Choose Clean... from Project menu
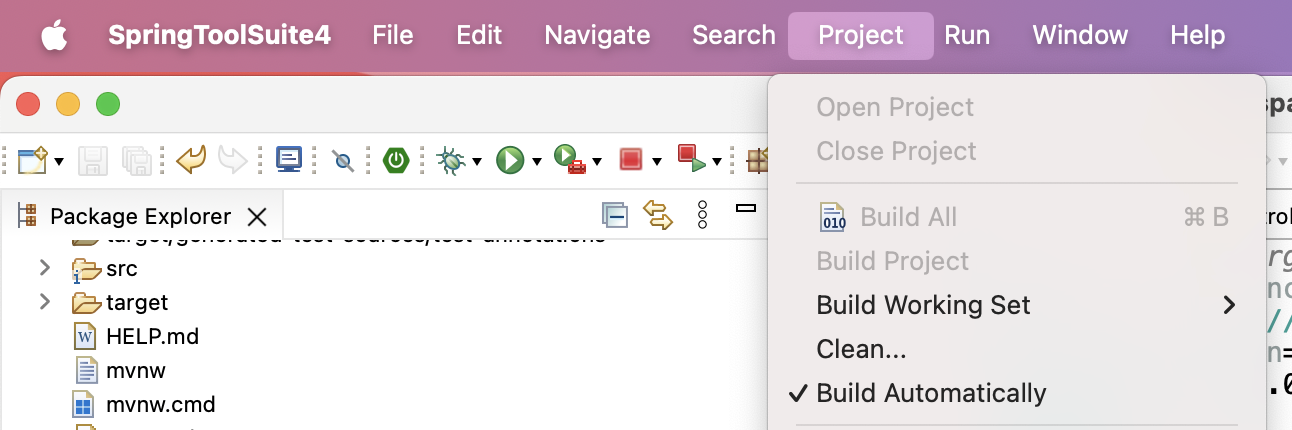The width and height of the screenshot is (1292, 430). tap(862, 349)
